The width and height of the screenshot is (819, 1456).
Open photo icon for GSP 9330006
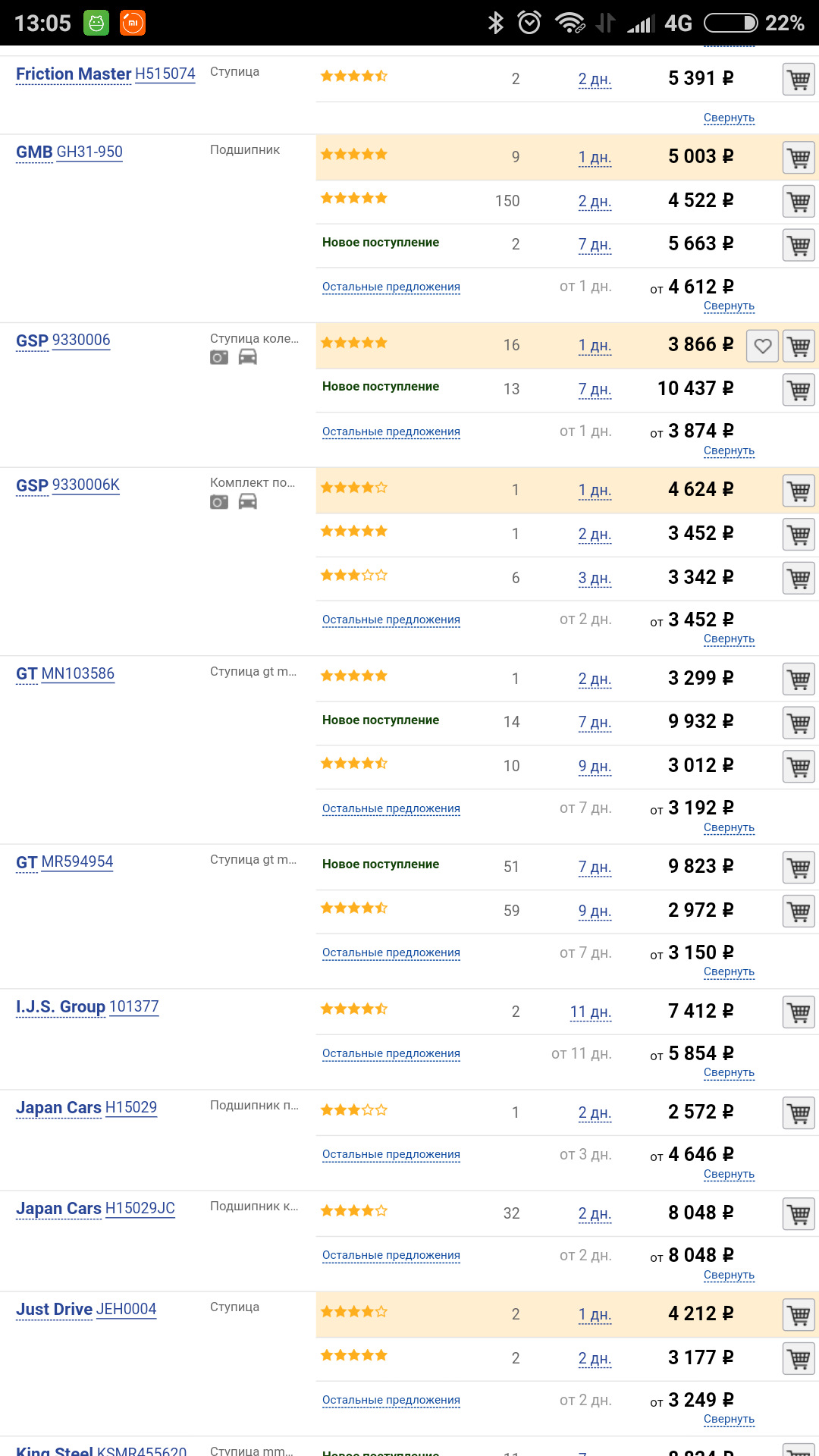219,357
